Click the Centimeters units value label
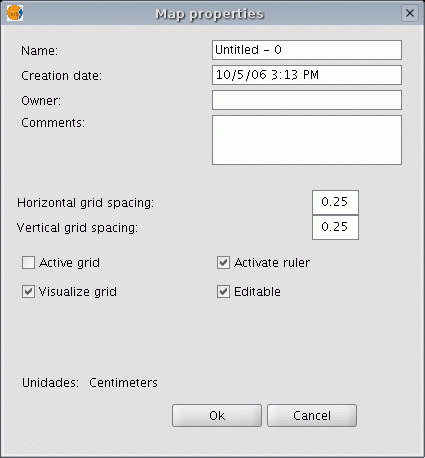The width and height of the screenshot is (425, 458). [x=123, y=383]
